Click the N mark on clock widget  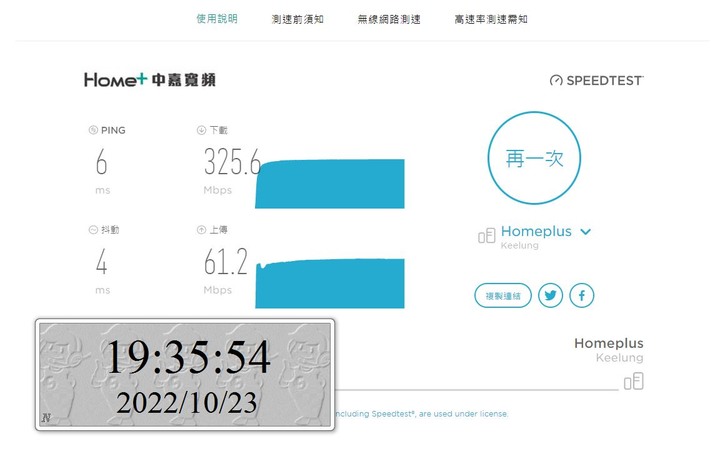click(46, 418)
